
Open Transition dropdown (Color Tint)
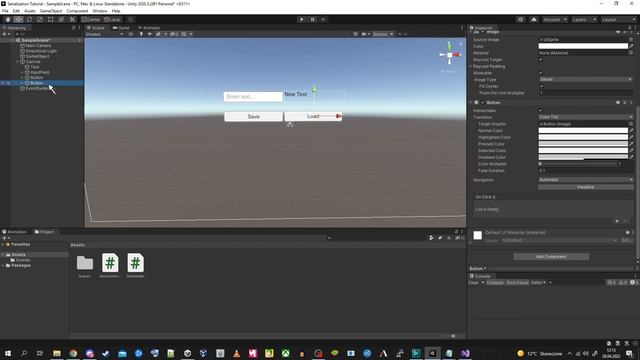(586, 117)
